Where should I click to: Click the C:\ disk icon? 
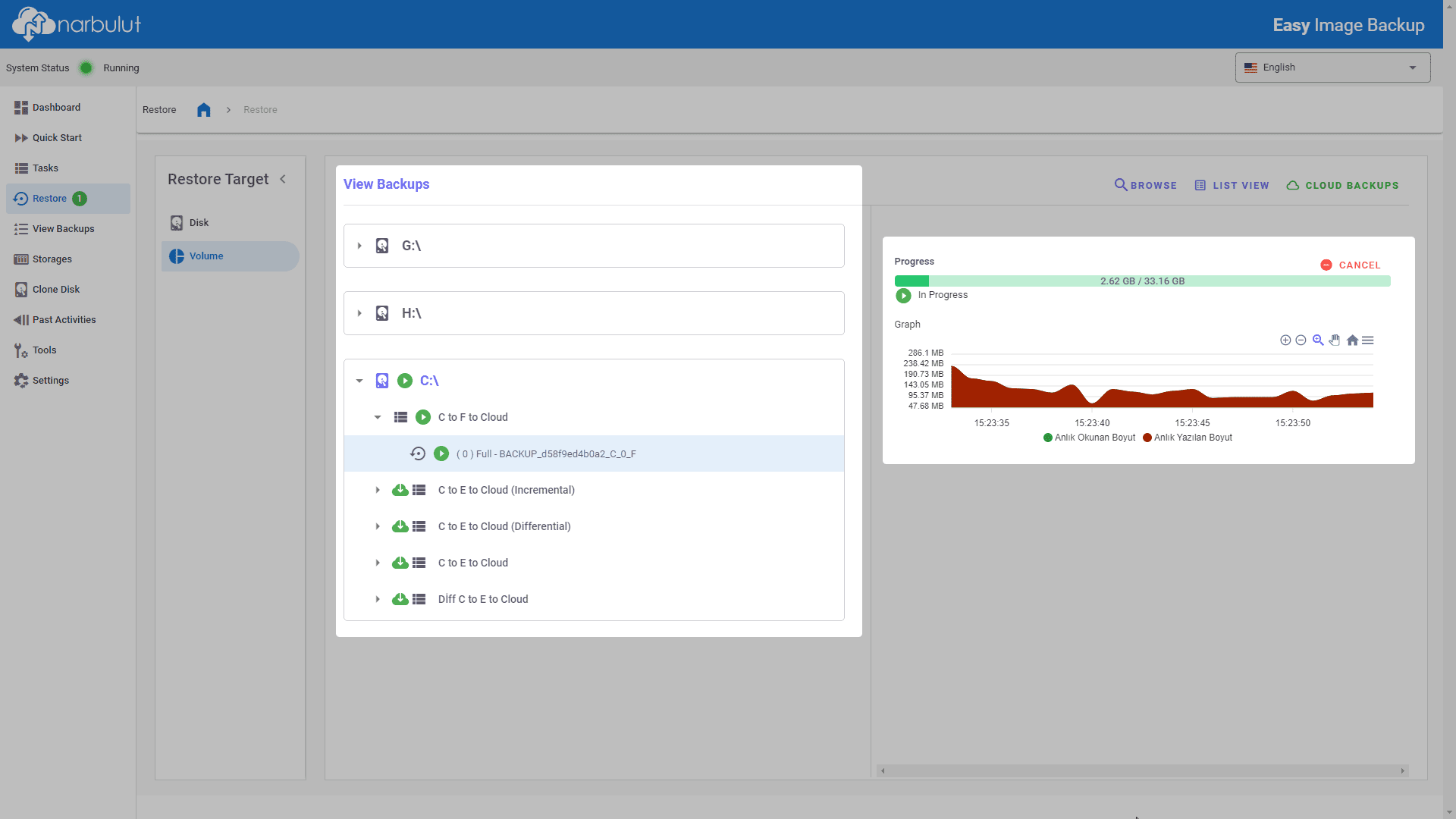pyautogui.click(x=382, y=381)
